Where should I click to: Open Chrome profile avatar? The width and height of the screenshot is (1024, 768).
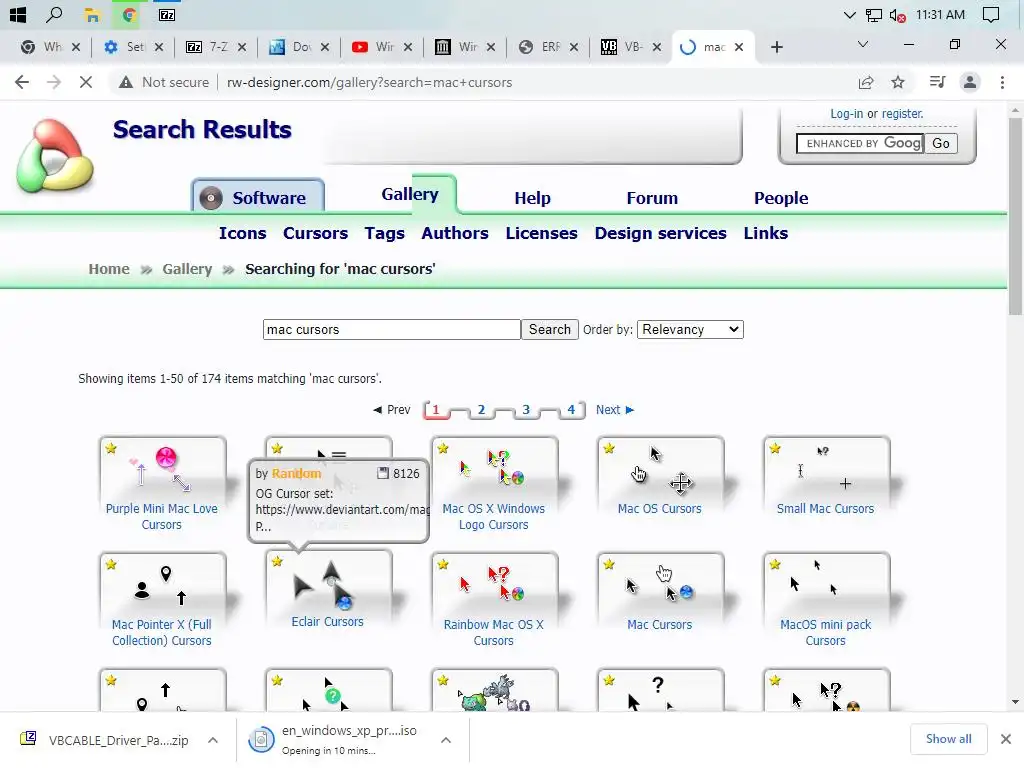point(970,82)
